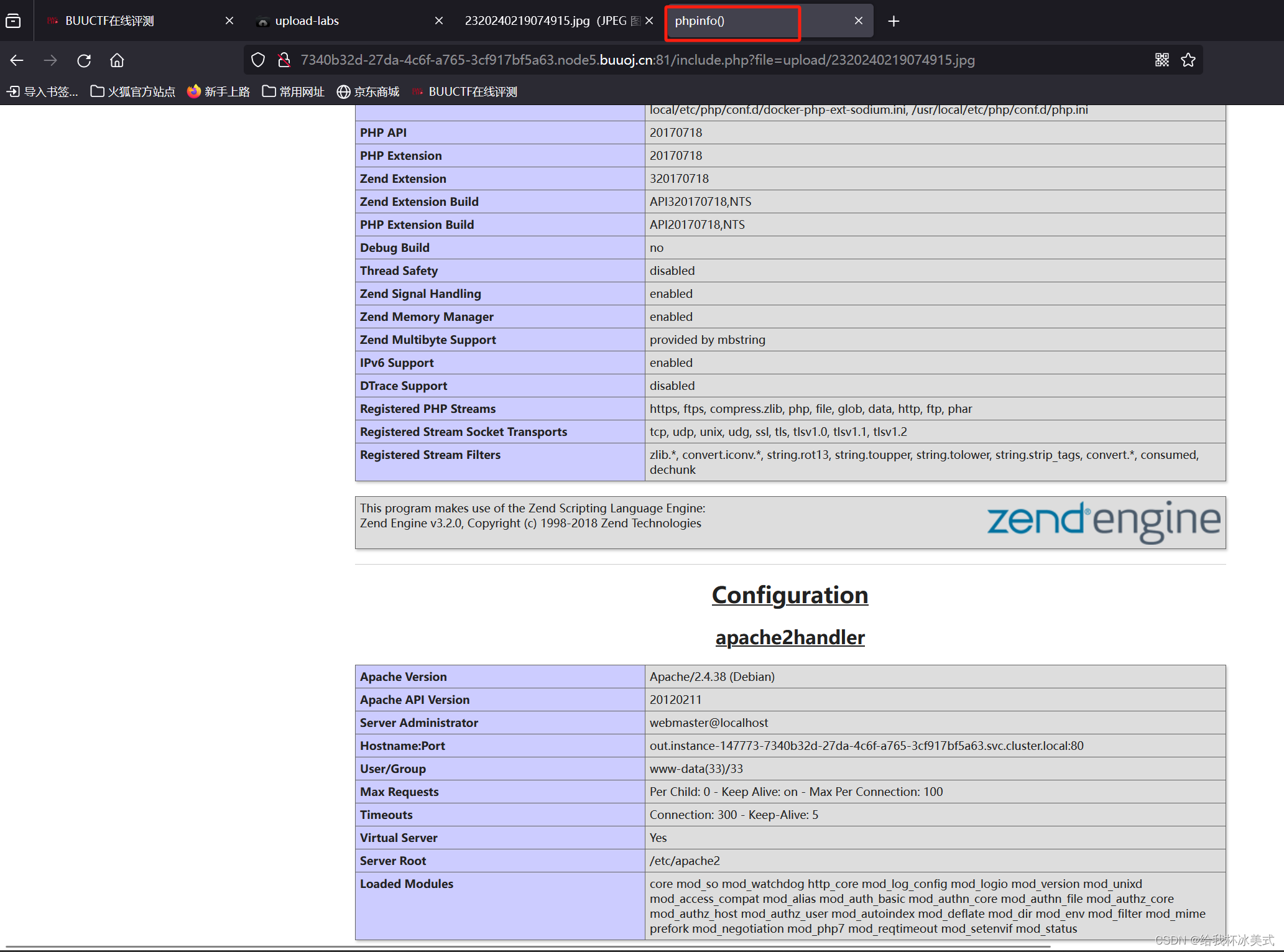This screenshot has width=1284, height=952.
Task: Open a new tab with plus button
Action: click(894, 21)
